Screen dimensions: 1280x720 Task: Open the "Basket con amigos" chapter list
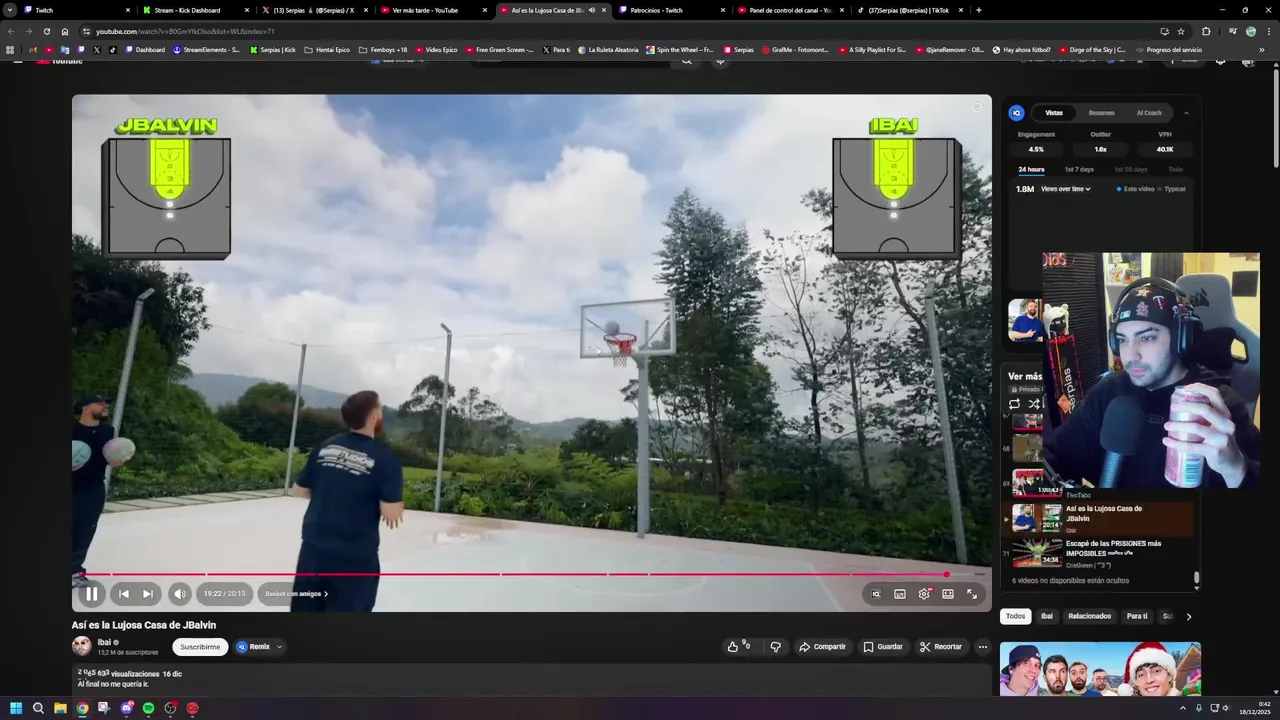pyautogui.click(x=296, y=594)
